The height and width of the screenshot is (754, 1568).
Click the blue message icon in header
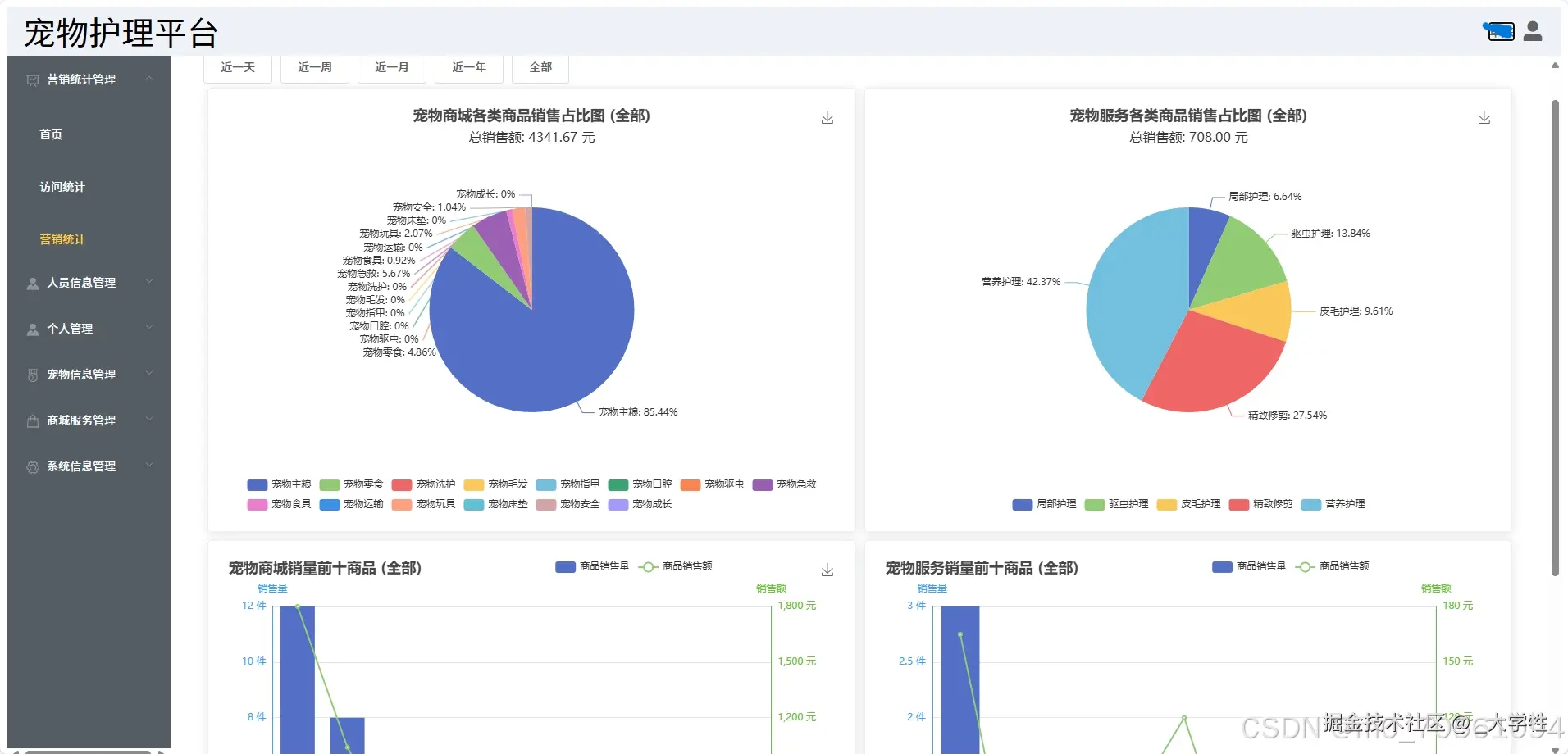[1499, 31]
